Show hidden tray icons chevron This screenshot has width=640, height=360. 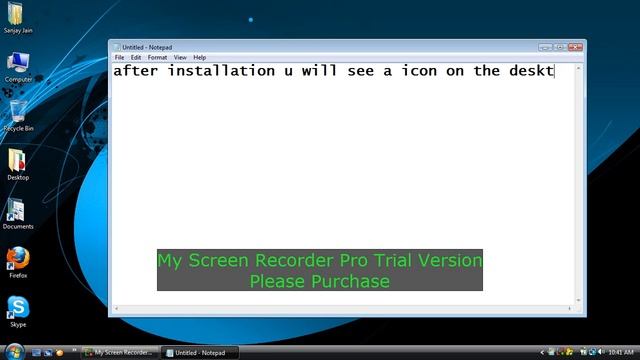[x=542, y=352]
